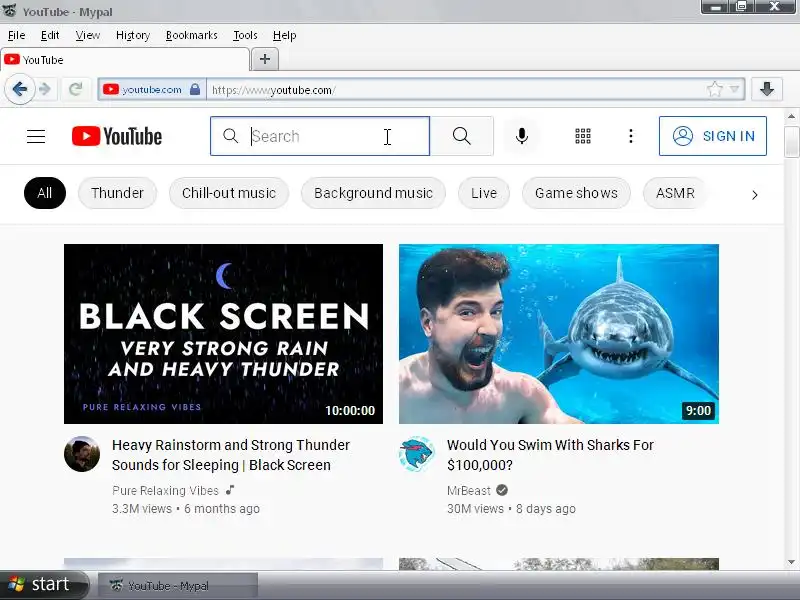The width and height of the screenshot is (800, 600).
Task: Click the youtube.com site identity icon
Action: point(111,89)
